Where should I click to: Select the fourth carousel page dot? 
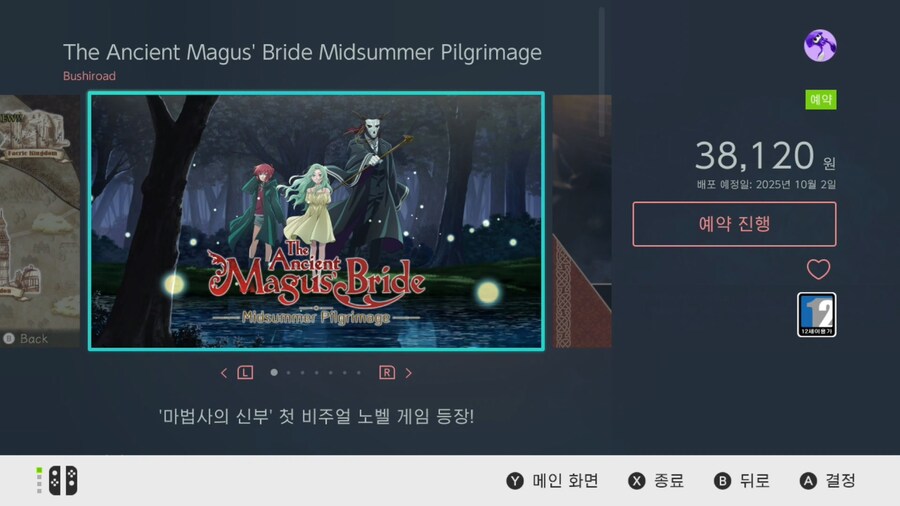[x=317, y=373]
